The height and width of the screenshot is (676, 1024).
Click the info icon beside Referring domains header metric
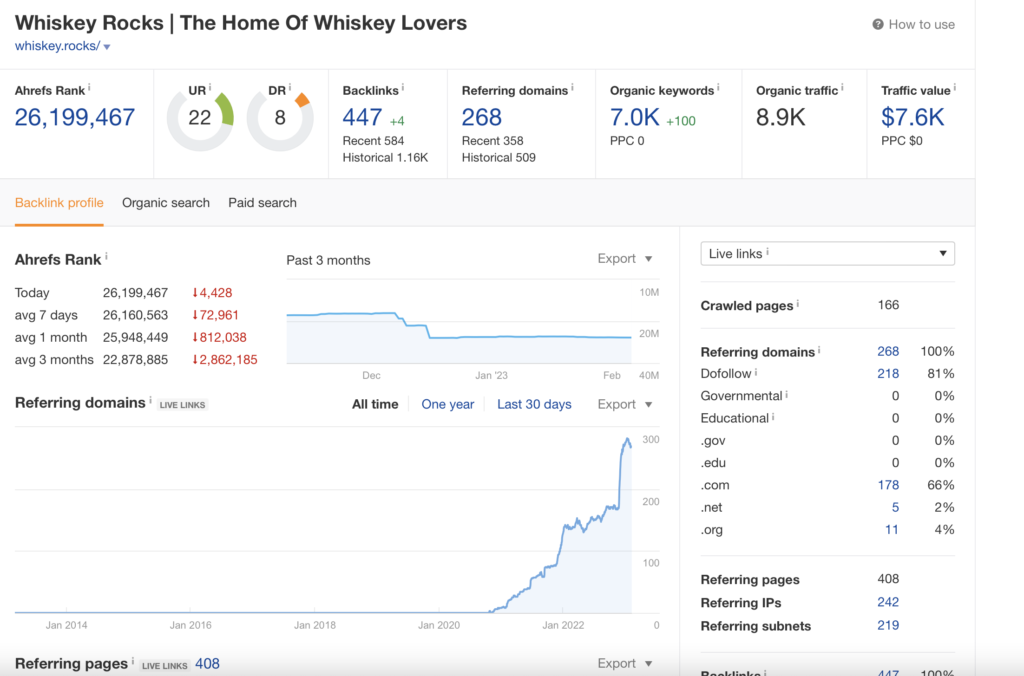(572, 87)
